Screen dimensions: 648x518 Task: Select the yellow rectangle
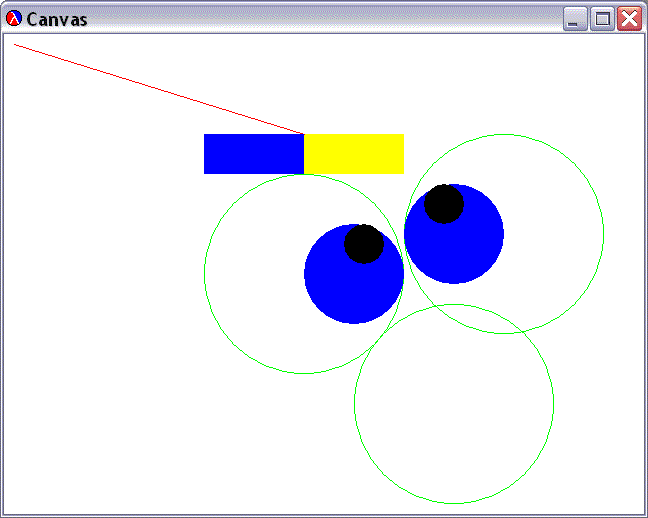click(x=354, y=154)
